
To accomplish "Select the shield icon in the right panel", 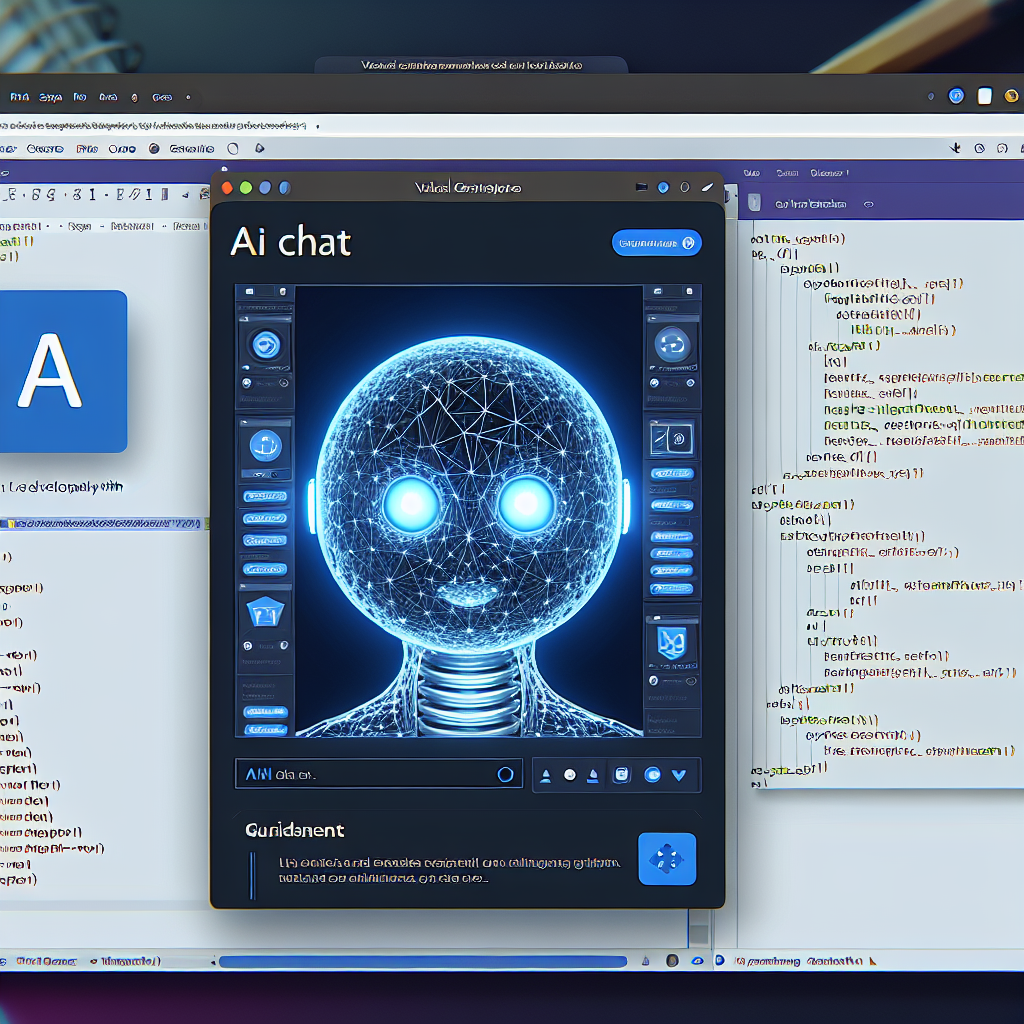I will pyautogui.click(x=671, y=643).
